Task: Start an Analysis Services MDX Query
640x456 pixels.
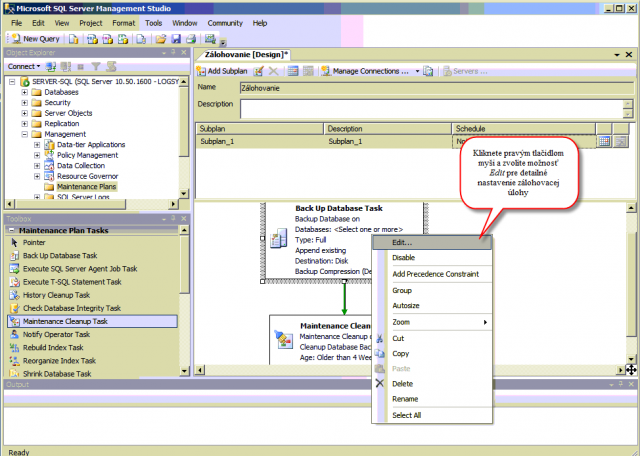Action: tap(92, 39)
